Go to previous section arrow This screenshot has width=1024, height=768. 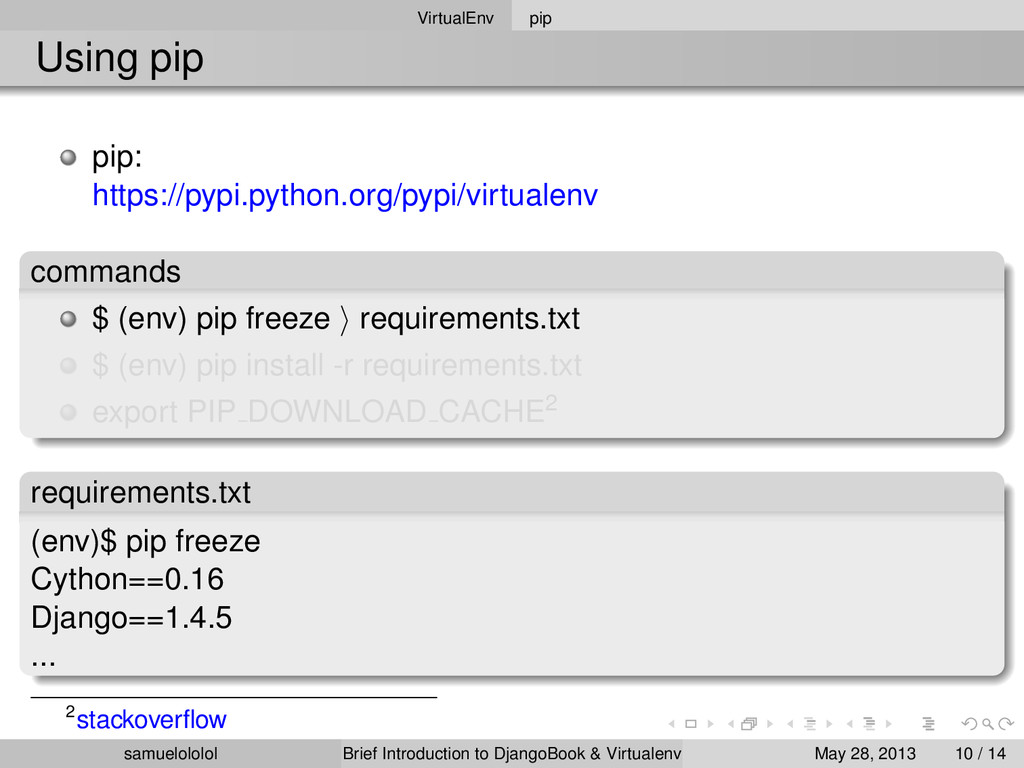point(850,724)
